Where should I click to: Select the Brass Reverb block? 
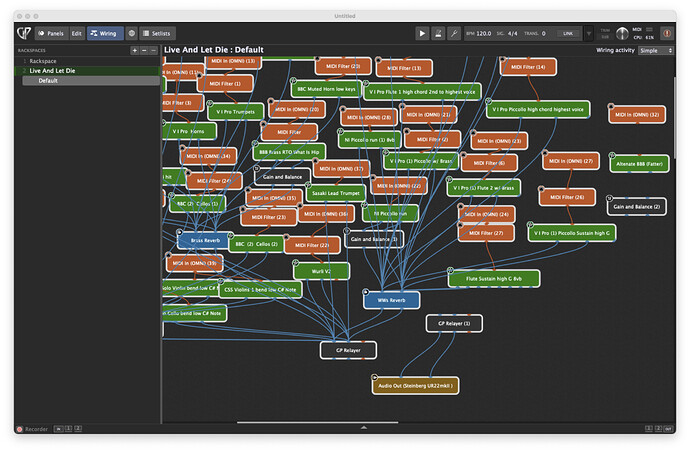pos(205,241)
